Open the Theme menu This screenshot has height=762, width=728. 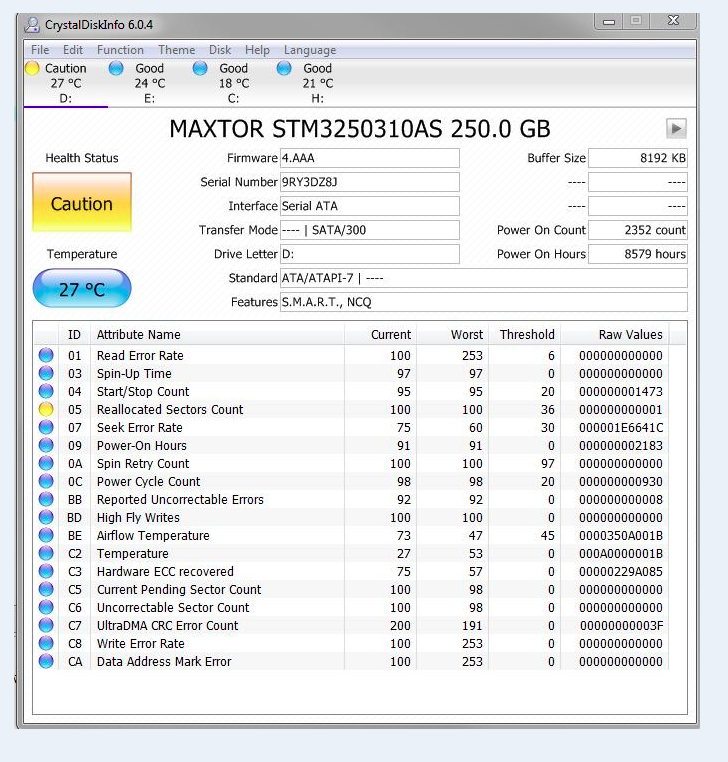(176, 50)
